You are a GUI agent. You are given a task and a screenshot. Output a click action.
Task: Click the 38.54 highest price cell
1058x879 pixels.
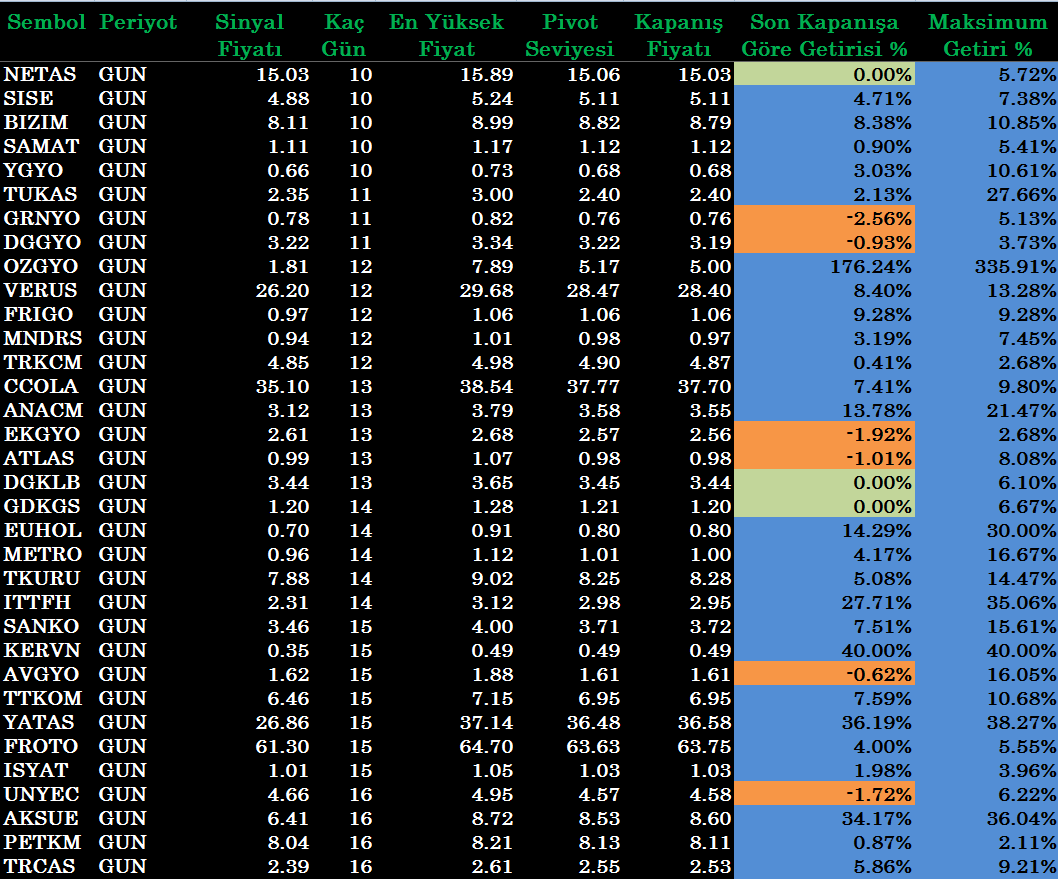(486, 386)
